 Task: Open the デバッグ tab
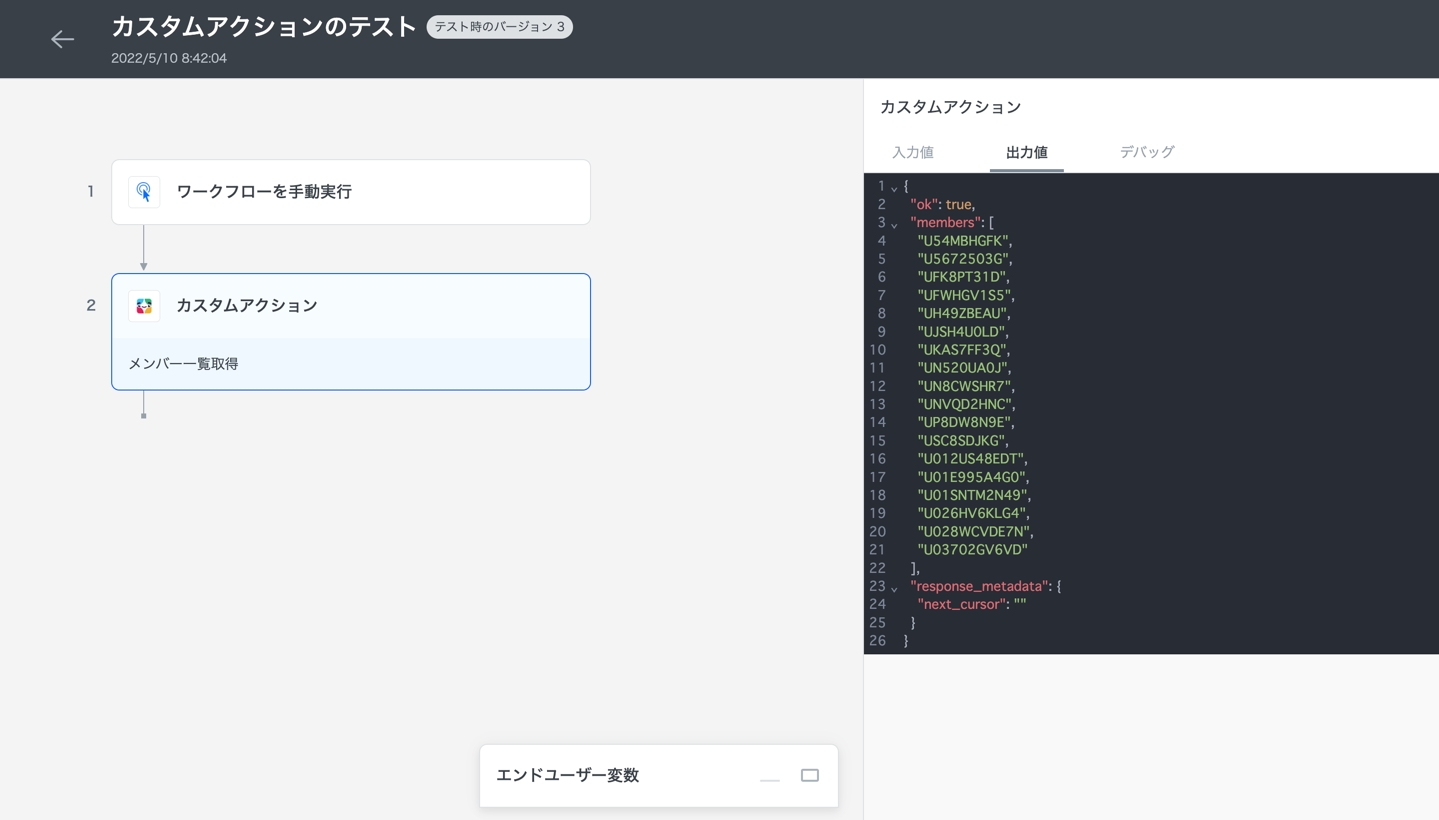click(x=1146, y=153)
